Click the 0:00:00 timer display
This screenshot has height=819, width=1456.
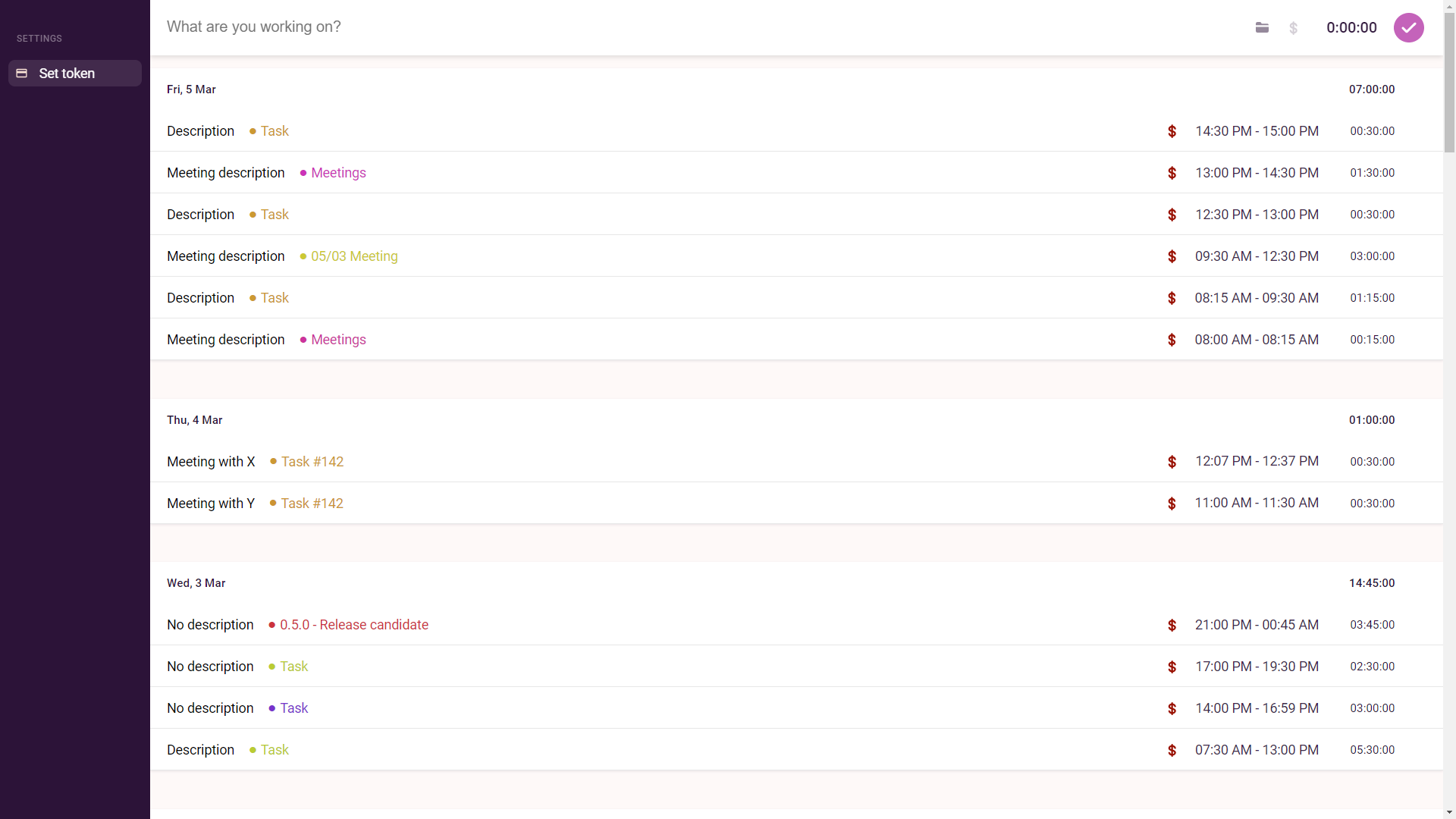1351,27
